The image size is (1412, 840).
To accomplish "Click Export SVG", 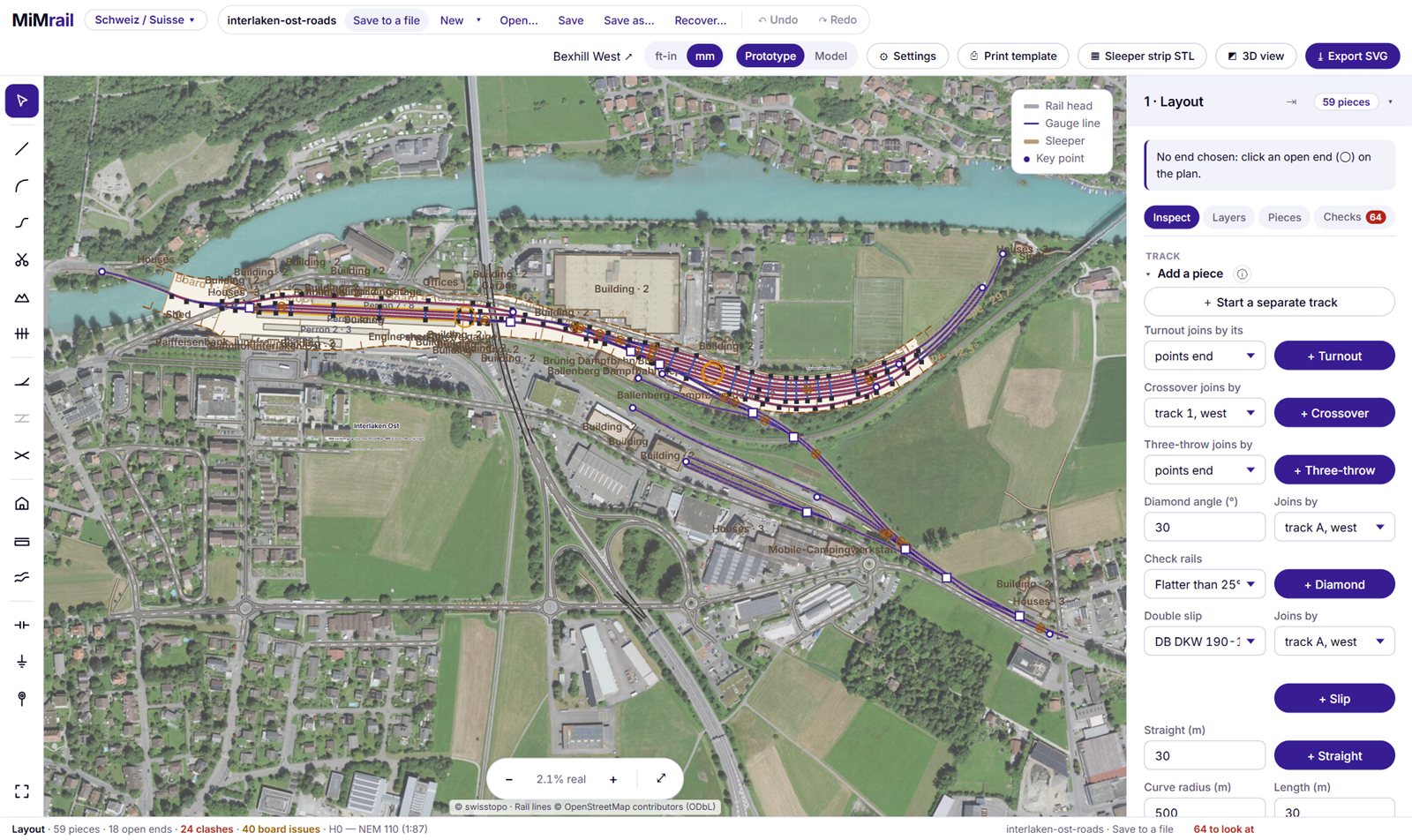I will (x=1352, y=56).
